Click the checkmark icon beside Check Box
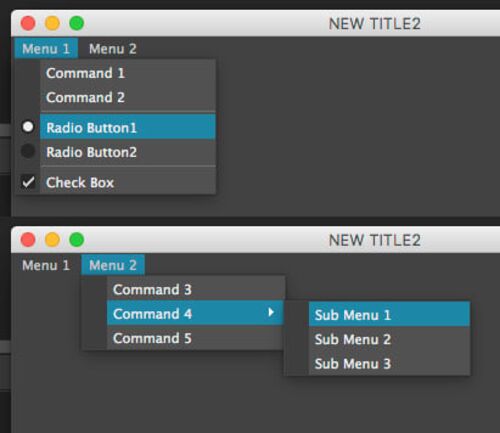Viewport: 500px width, 433px height. click(28, 182)
